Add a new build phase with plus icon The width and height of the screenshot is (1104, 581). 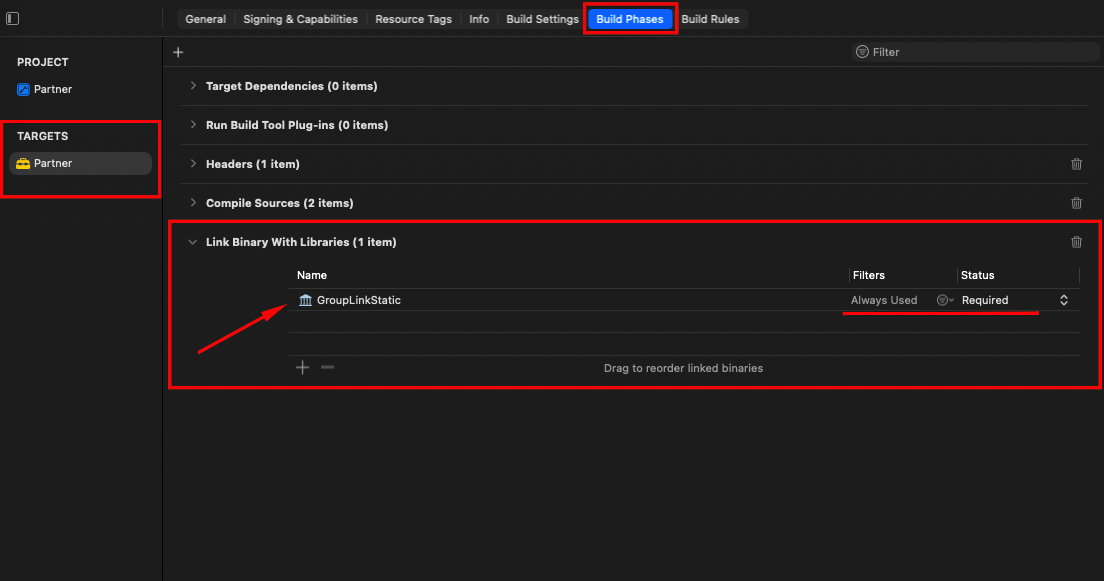coord(178,52)
